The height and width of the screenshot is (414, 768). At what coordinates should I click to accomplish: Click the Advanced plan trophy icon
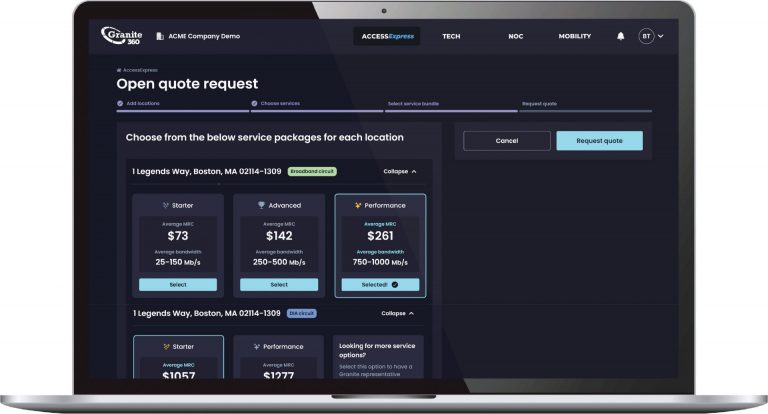(261, 205)
